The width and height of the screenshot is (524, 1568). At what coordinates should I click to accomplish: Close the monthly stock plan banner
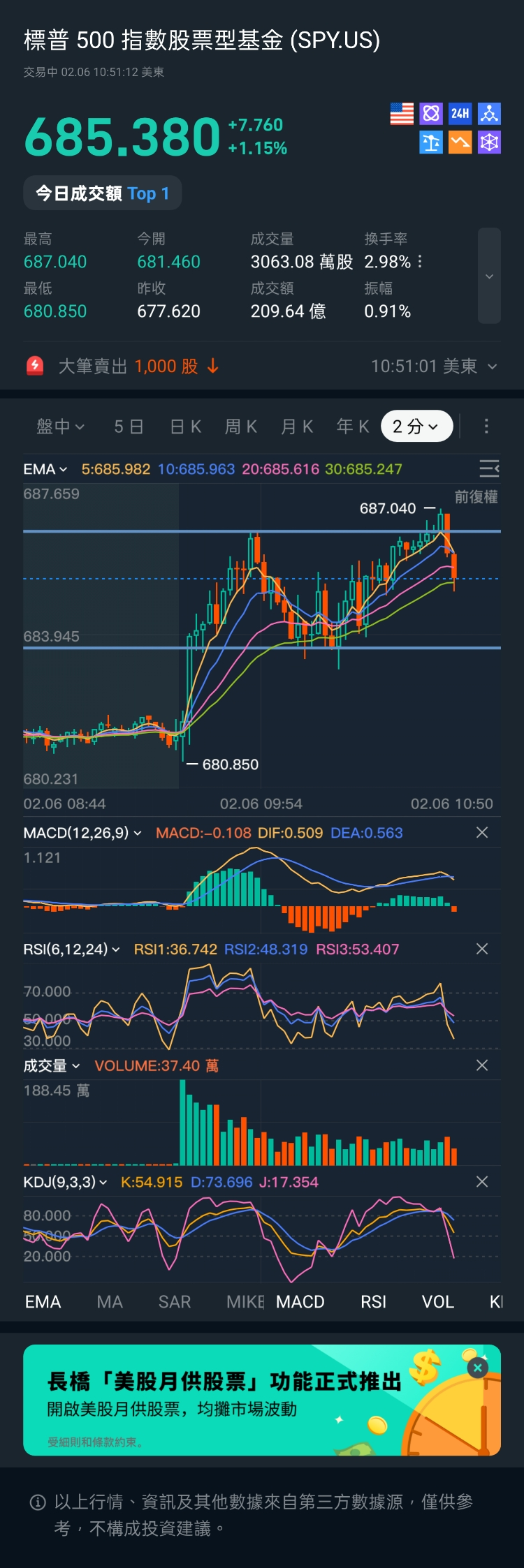(x=478, y=1368)
